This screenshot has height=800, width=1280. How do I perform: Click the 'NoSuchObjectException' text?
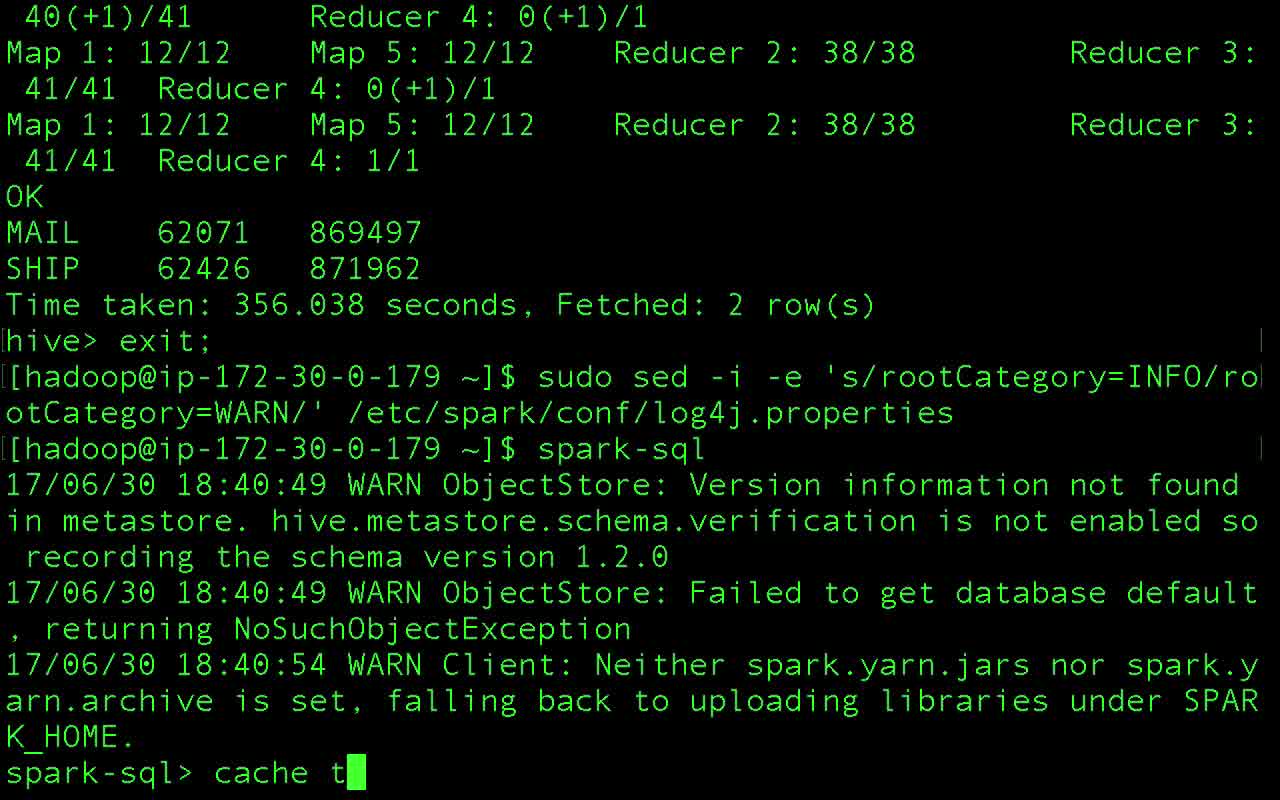(x=432, y=629)
